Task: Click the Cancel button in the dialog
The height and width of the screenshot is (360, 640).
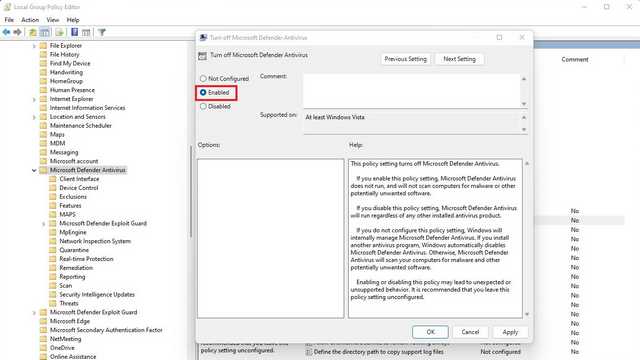Action: point(470,332)
